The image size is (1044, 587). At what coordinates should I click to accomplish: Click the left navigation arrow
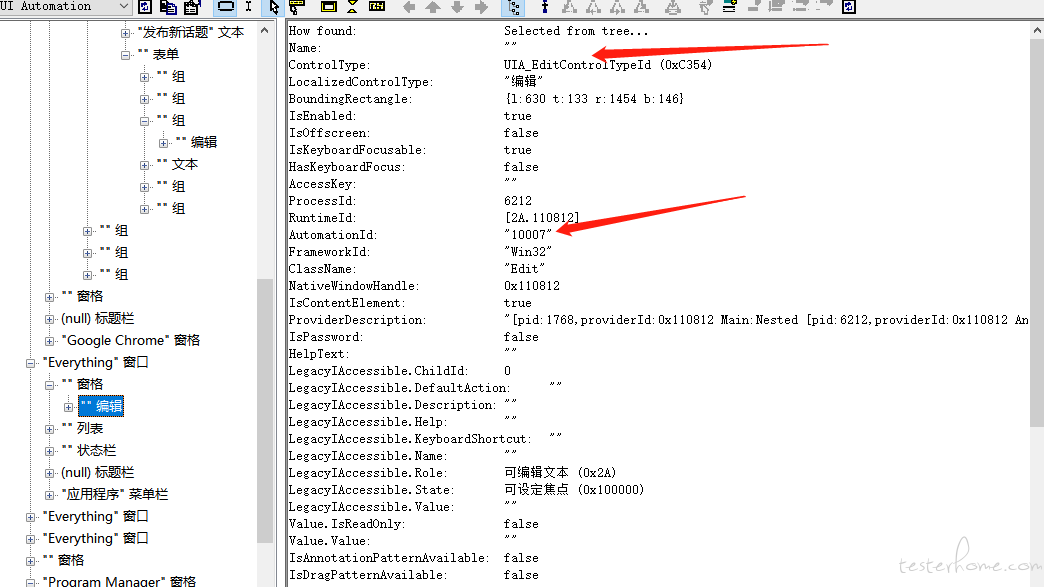tap(409, 7)
